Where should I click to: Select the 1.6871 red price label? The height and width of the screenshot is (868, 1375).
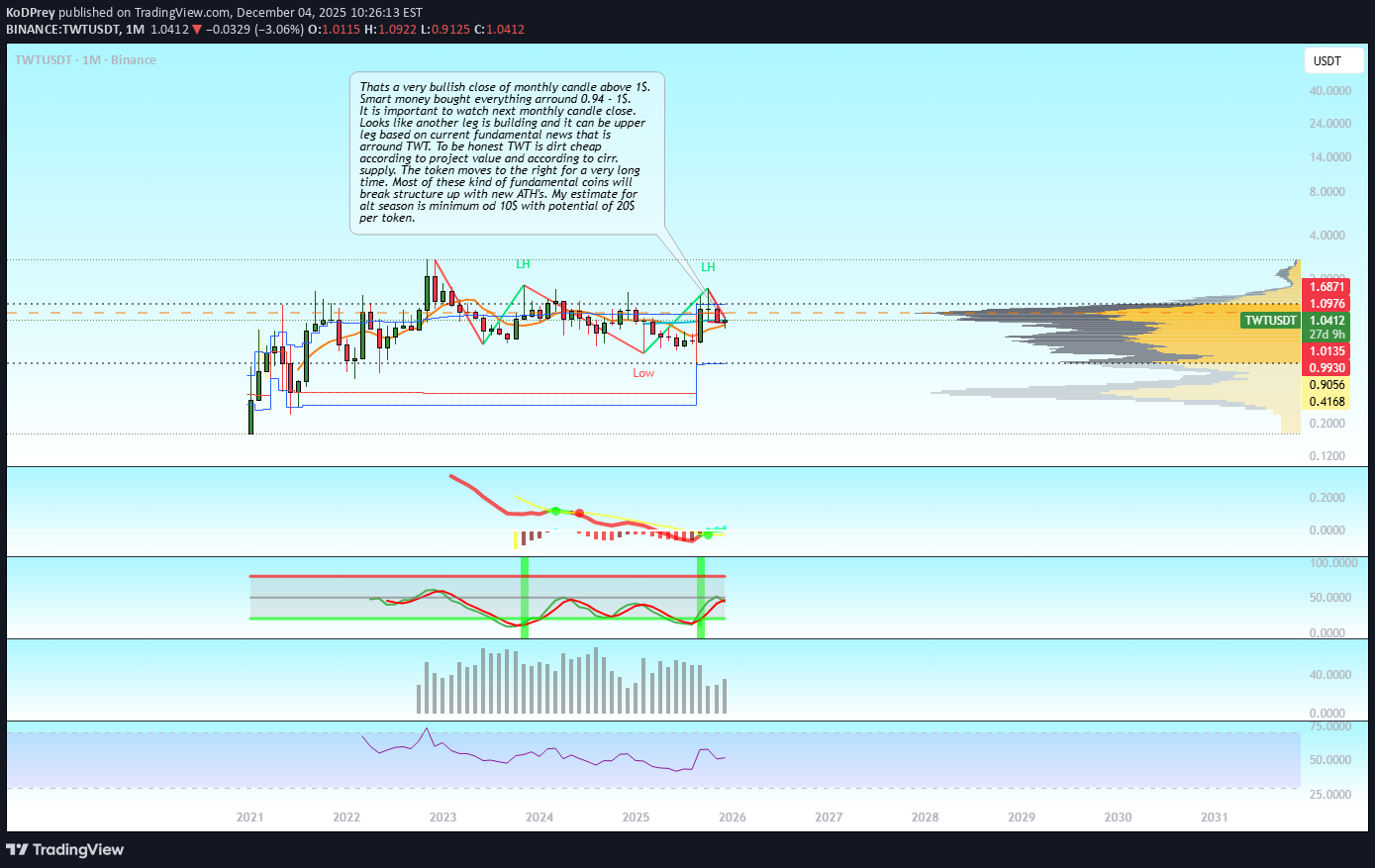[1326, 287]
